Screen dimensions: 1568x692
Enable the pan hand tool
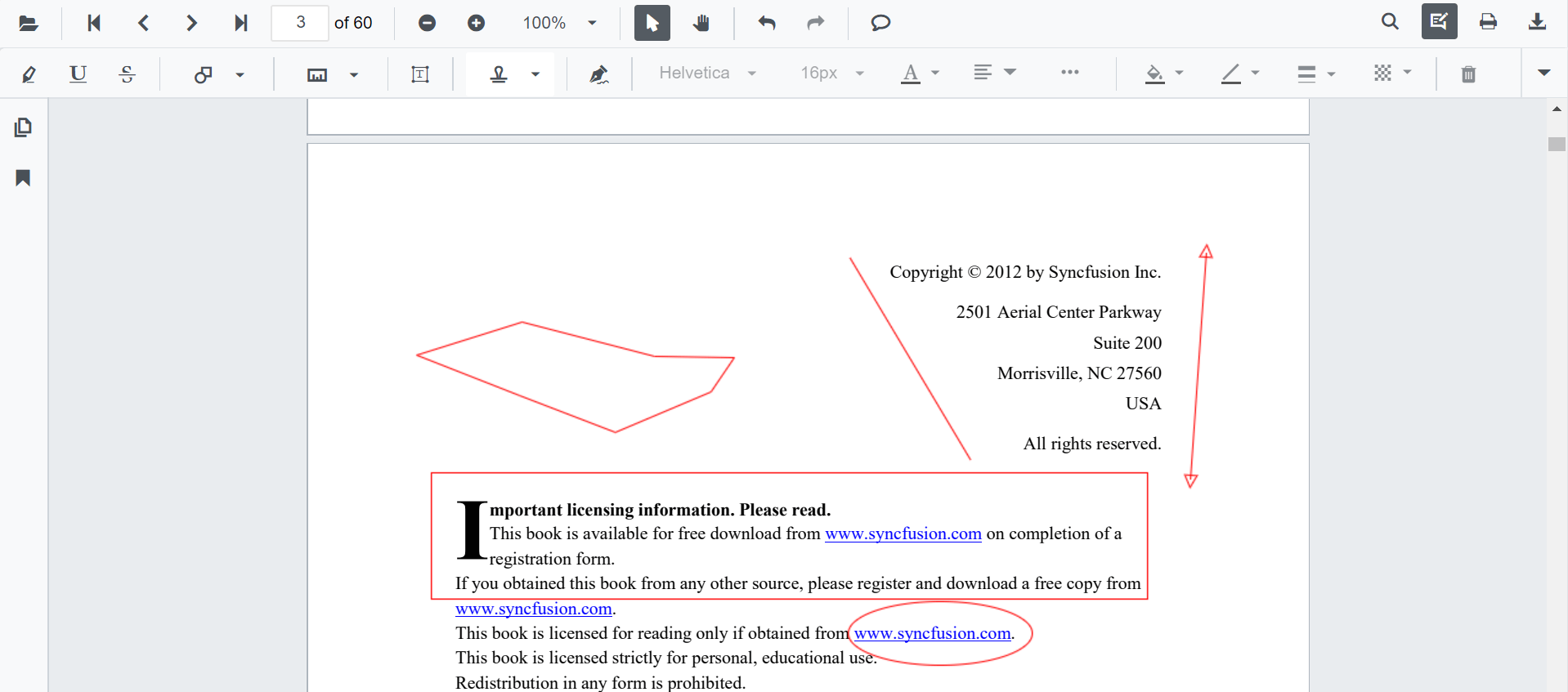(701, 23)
